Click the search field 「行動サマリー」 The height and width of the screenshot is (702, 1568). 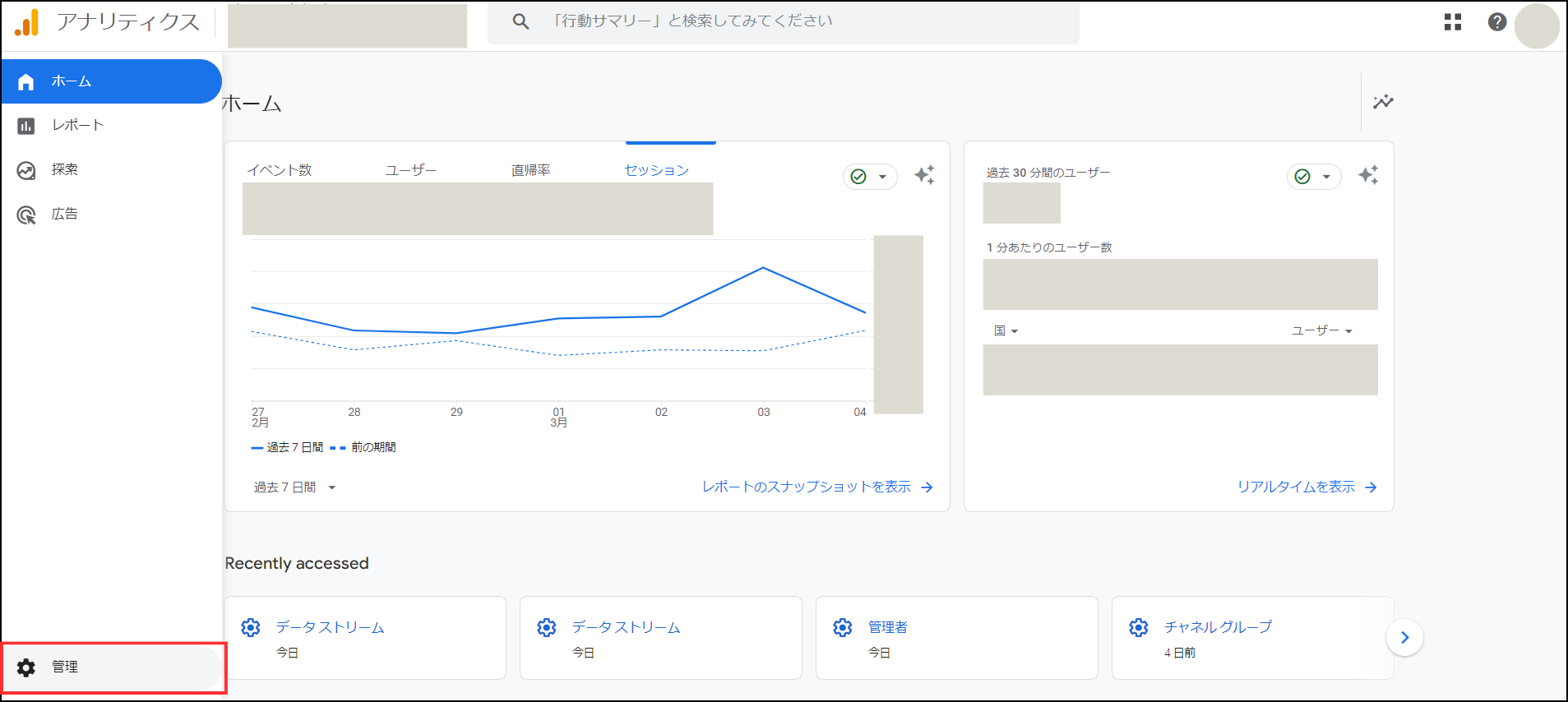click(784, 21)
